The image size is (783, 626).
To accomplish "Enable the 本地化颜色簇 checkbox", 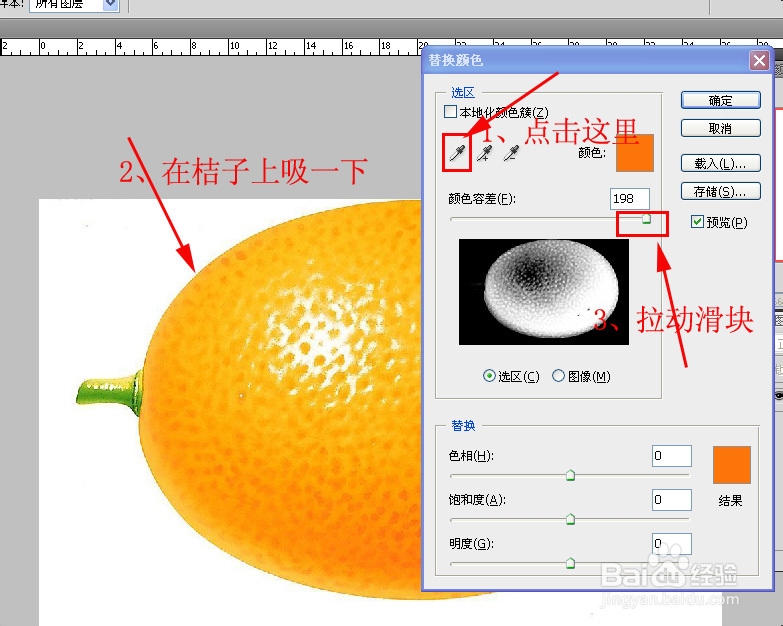I will 450,111.
